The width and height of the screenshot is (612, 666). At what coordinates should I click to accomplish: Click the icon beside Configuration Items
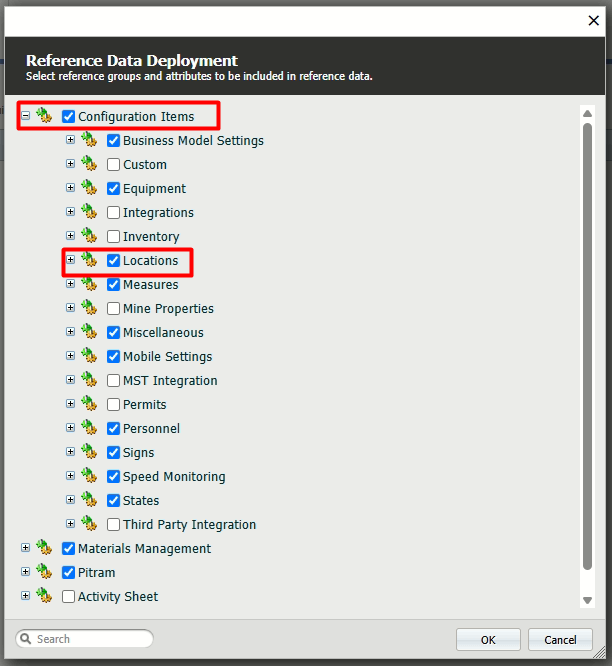coord(44,116)
